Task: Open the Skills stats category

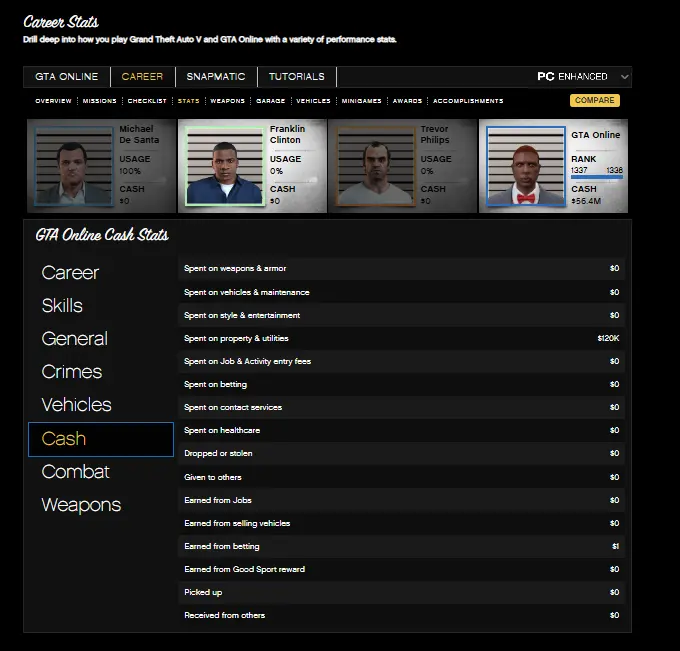Action: click(x=62, y=306)
